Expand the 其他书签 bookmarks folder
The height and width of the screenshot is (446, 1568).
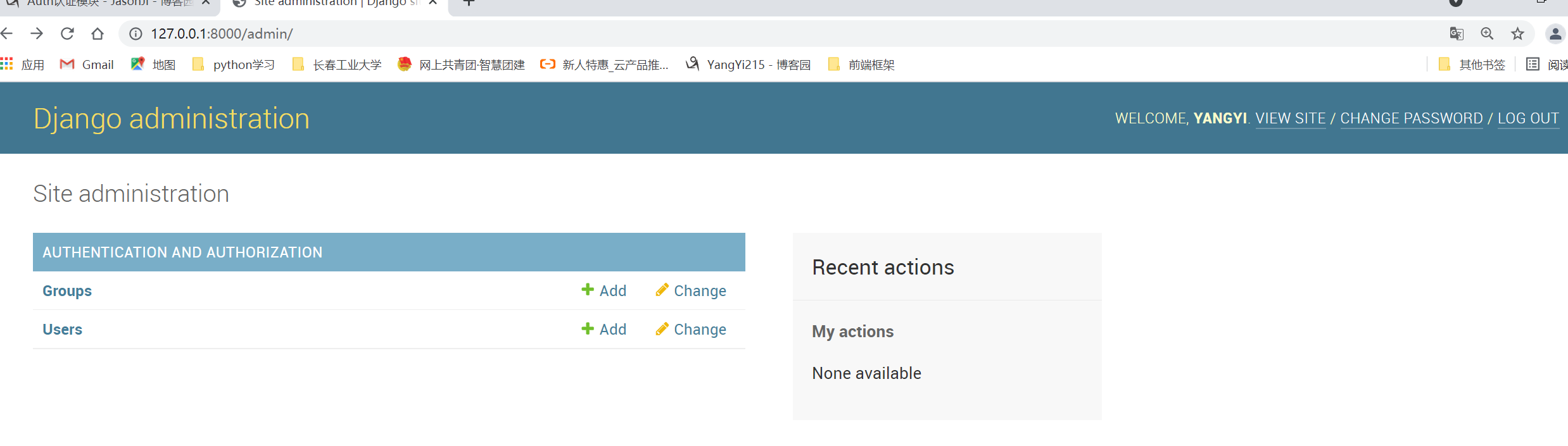coord(1472,65)
